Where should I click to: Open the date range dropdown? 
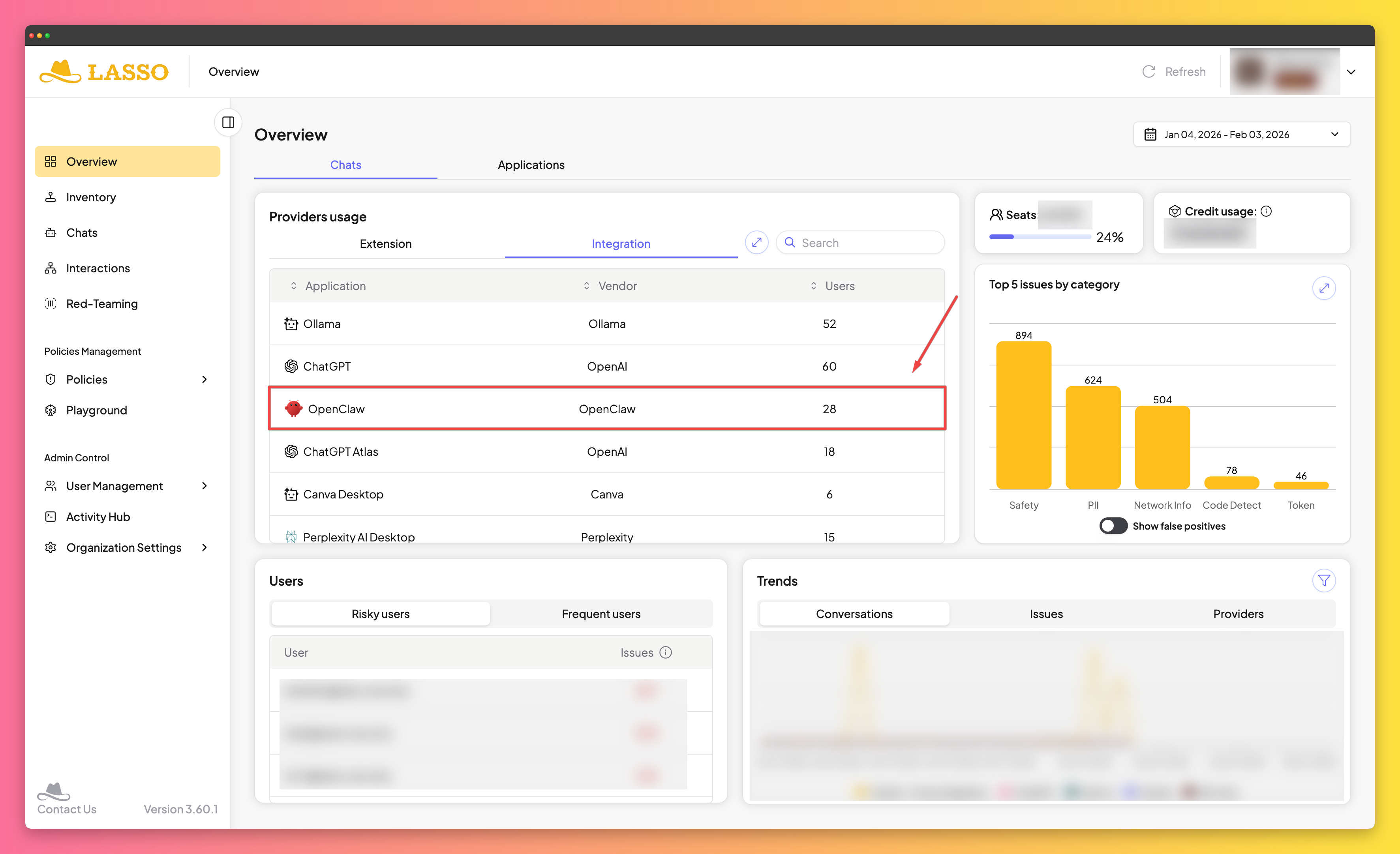tap(1241, 135)
